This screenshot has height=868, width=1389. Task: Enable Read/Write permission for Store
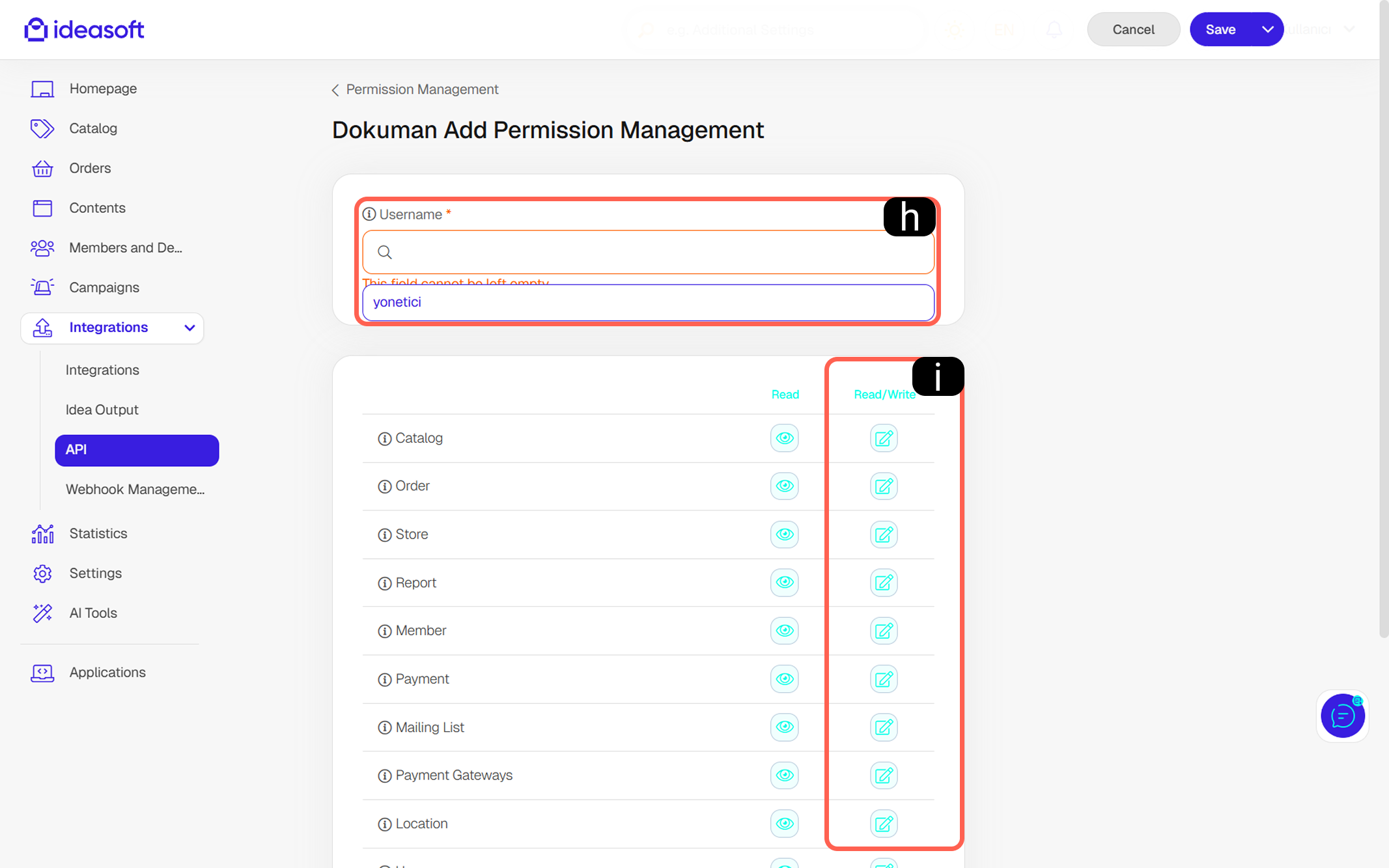click(884, 535)
